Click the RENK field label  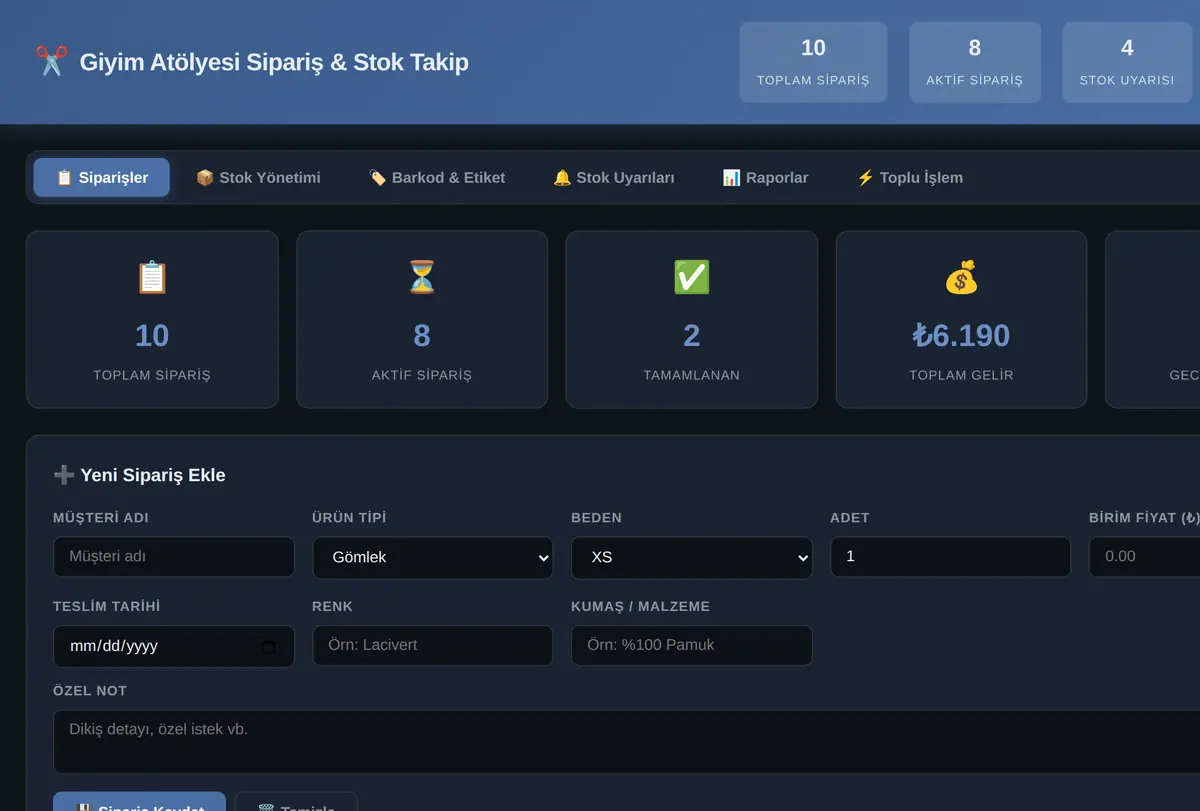pos(333,607)
